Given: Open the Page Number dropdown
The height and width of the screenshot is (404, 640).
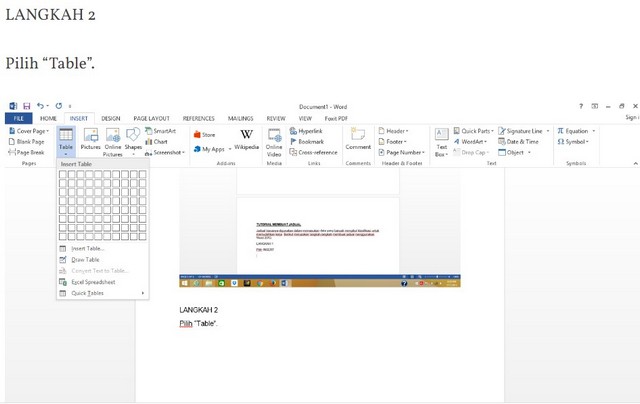Looking at the screenshot, I should (404, 152).
